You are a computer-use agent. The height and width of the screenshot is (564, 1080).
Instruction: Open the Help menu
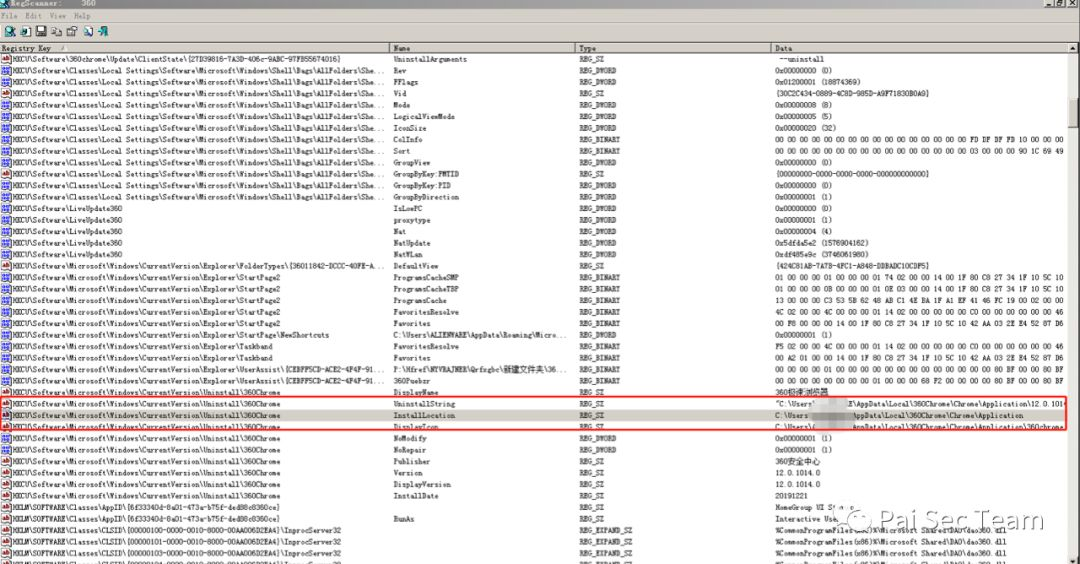coord(82,15)
